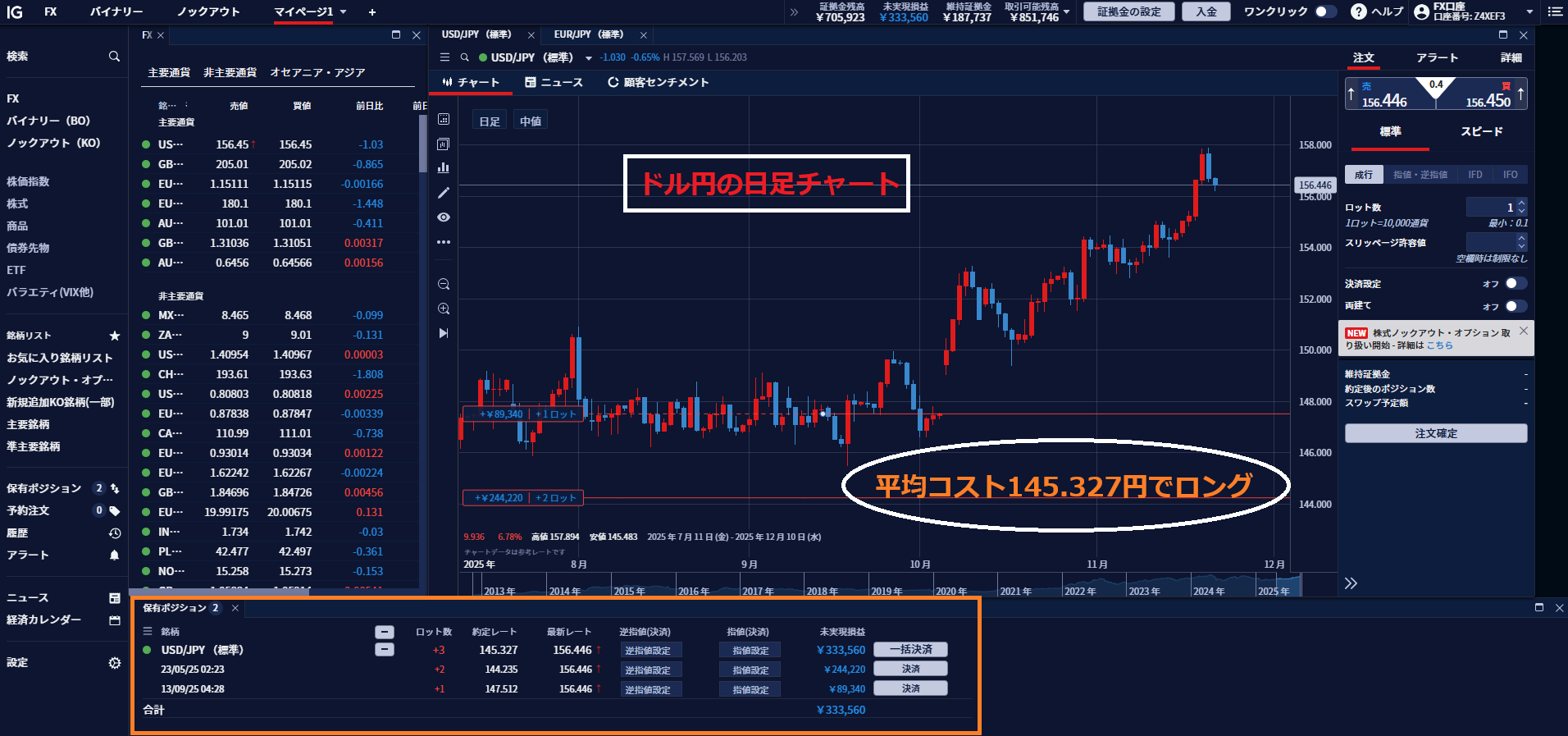The width and height of the screenshot is (1568, 736).
Task: Click the search magnifier icon in left sidebar
Action: (114, 57)
